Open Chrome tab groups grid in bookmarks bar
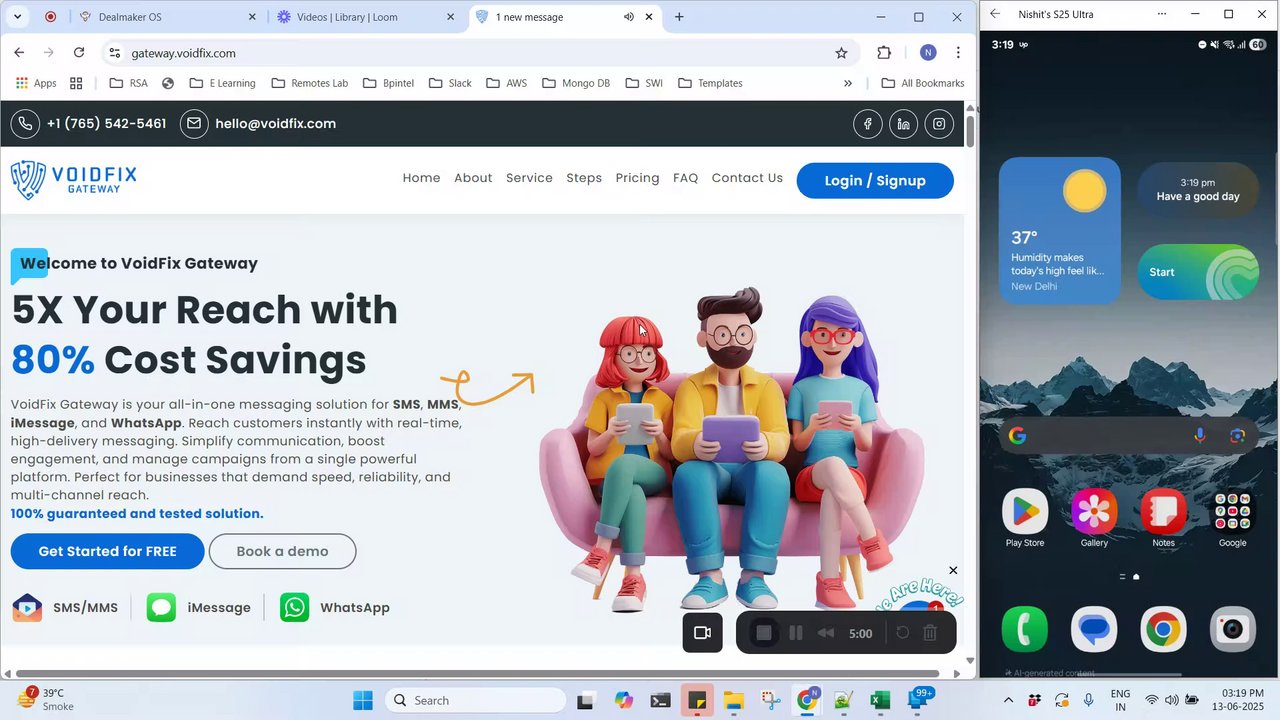Viewport: 1280px width, 720px height. point(76,83)
